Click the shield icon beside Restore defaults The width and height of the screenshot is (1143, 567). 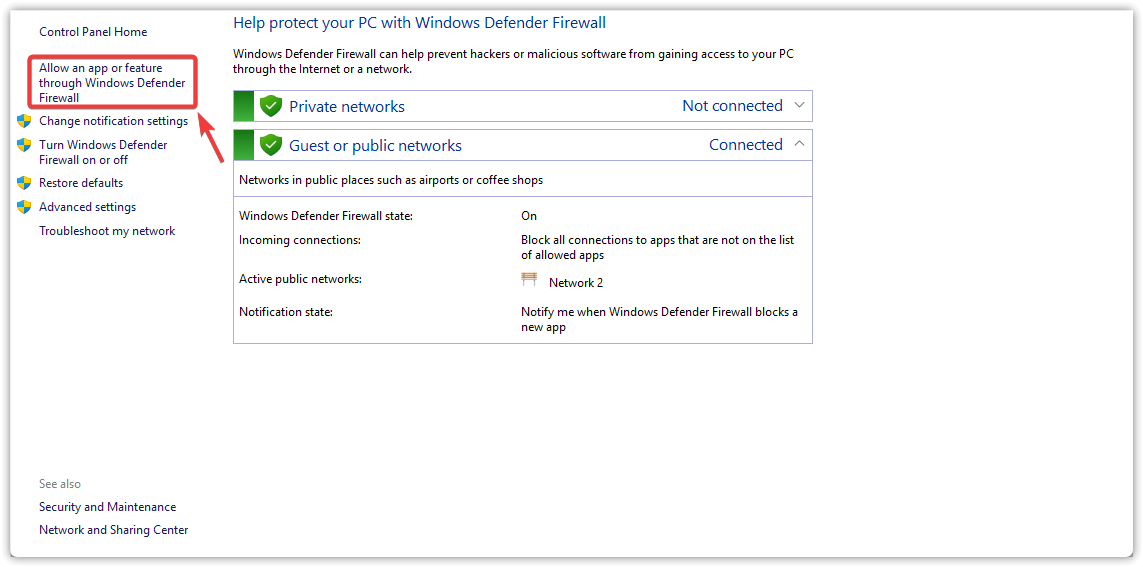(x=24, y=183)
